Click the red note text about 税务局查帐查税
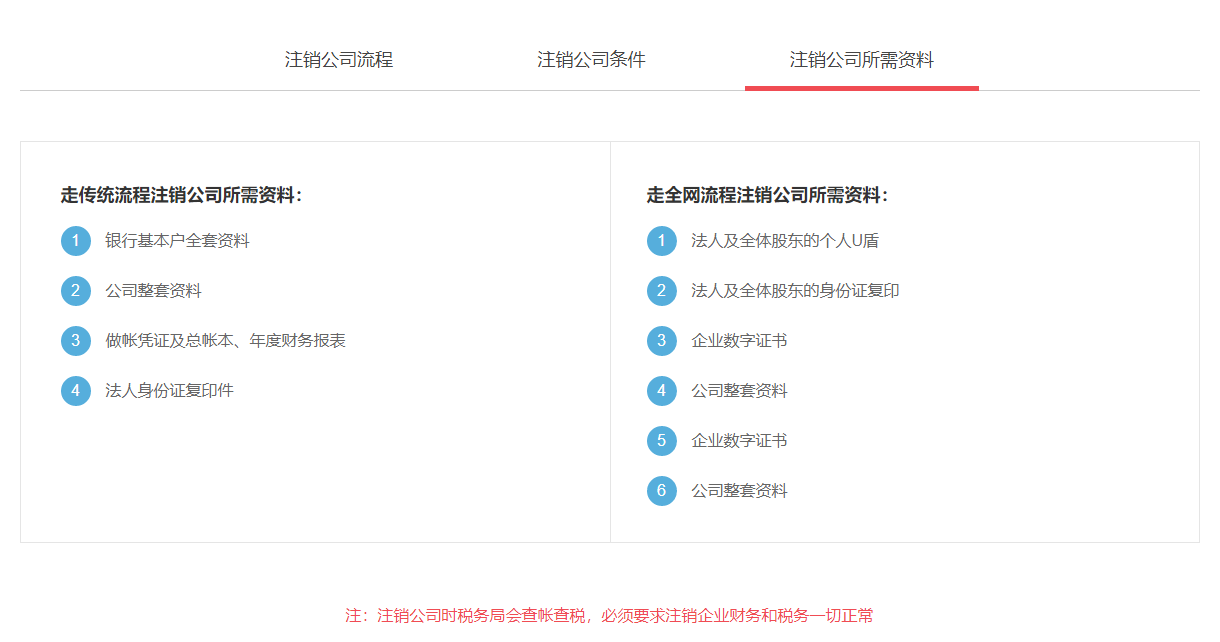The height and width of the screenshot is (642, 1220). (x=610, y=617)
